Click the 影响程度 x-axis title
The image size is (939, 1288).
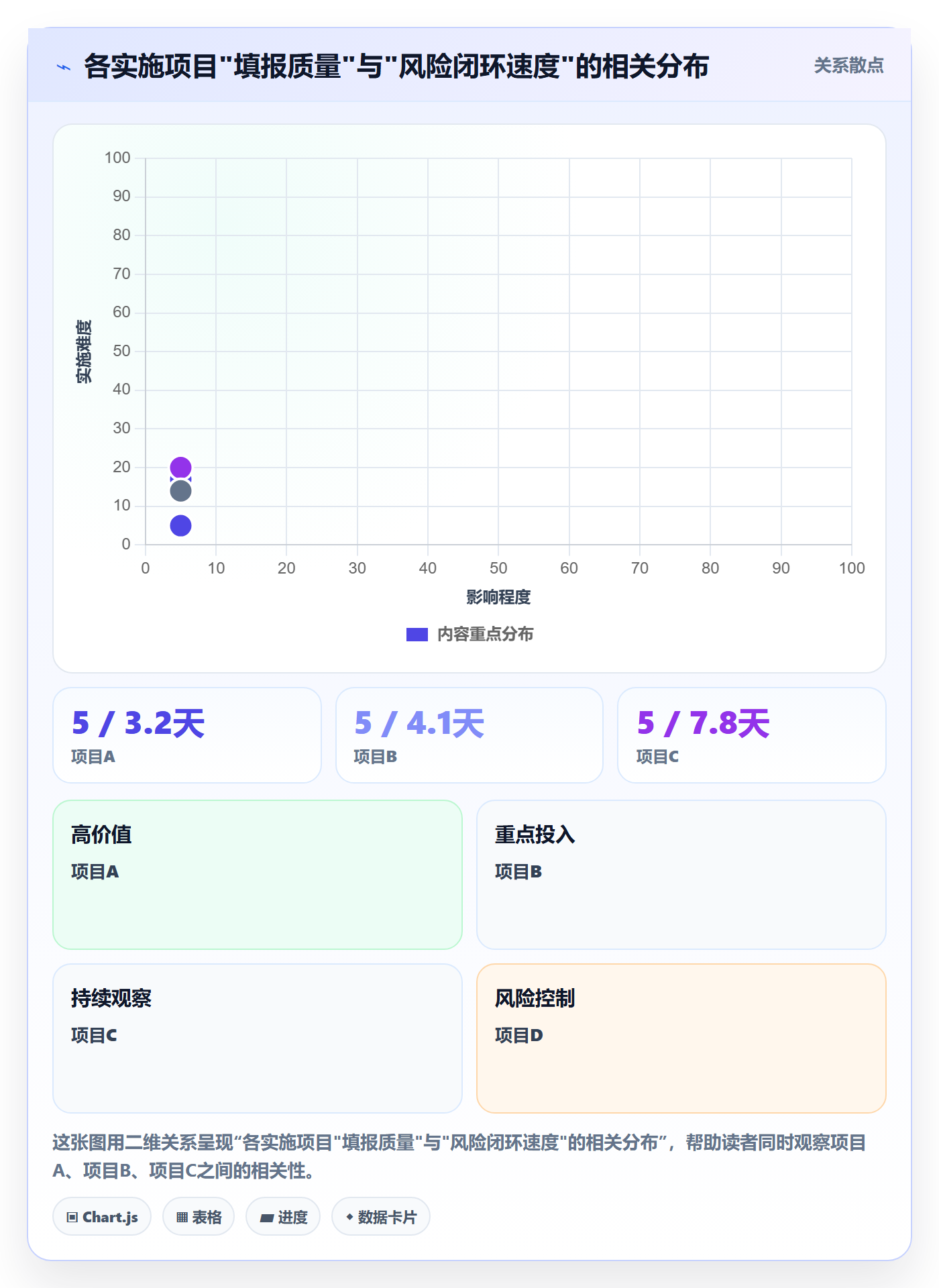pyautogui.click(x=498, y=597)
